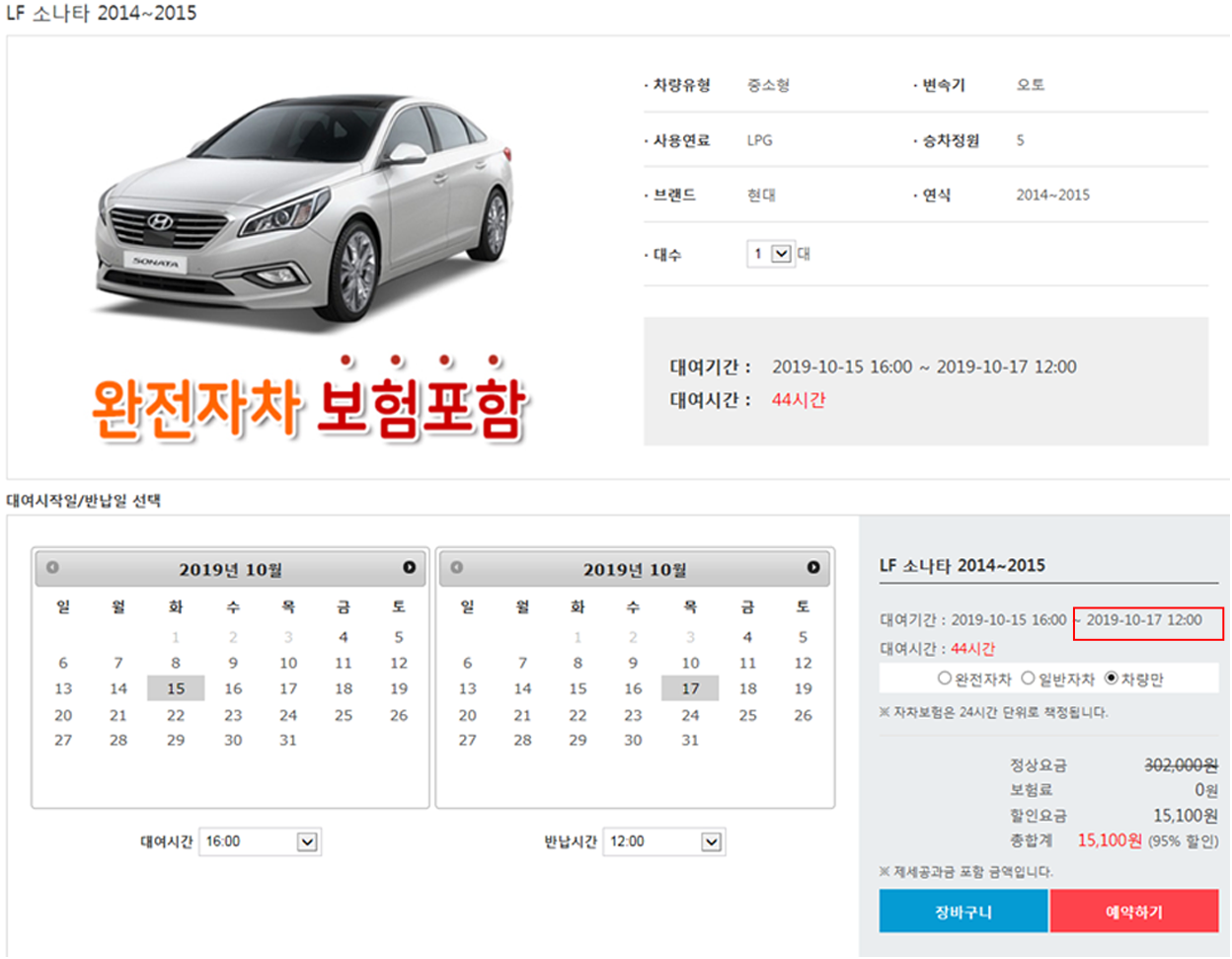Viewport: 1232px width, 959px height.
Task: Open the 대여시간 16:00 dropdown
Action: coord(261,841)
